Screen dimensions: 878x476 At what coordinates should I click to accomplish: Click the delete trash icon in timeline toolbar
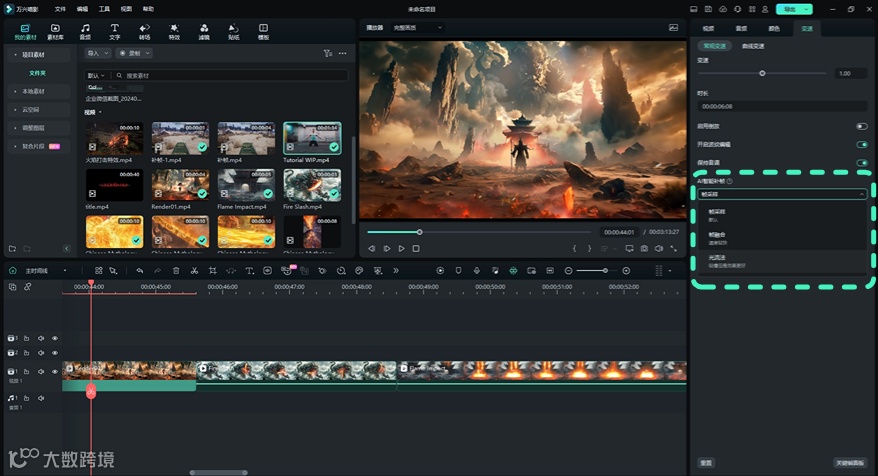176,271
